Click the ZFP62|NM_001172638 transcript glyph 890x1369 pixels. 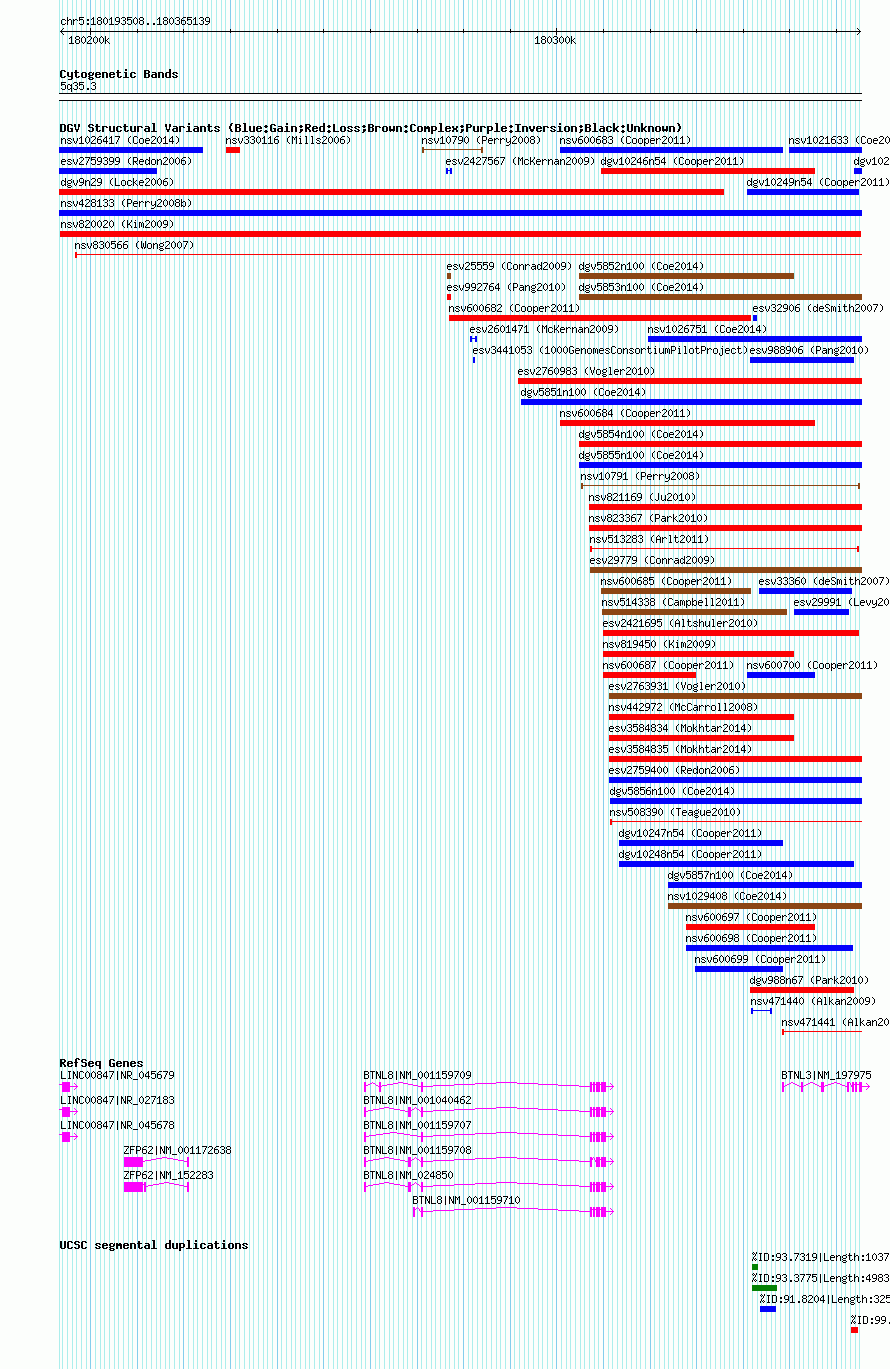click(156, 1161)
